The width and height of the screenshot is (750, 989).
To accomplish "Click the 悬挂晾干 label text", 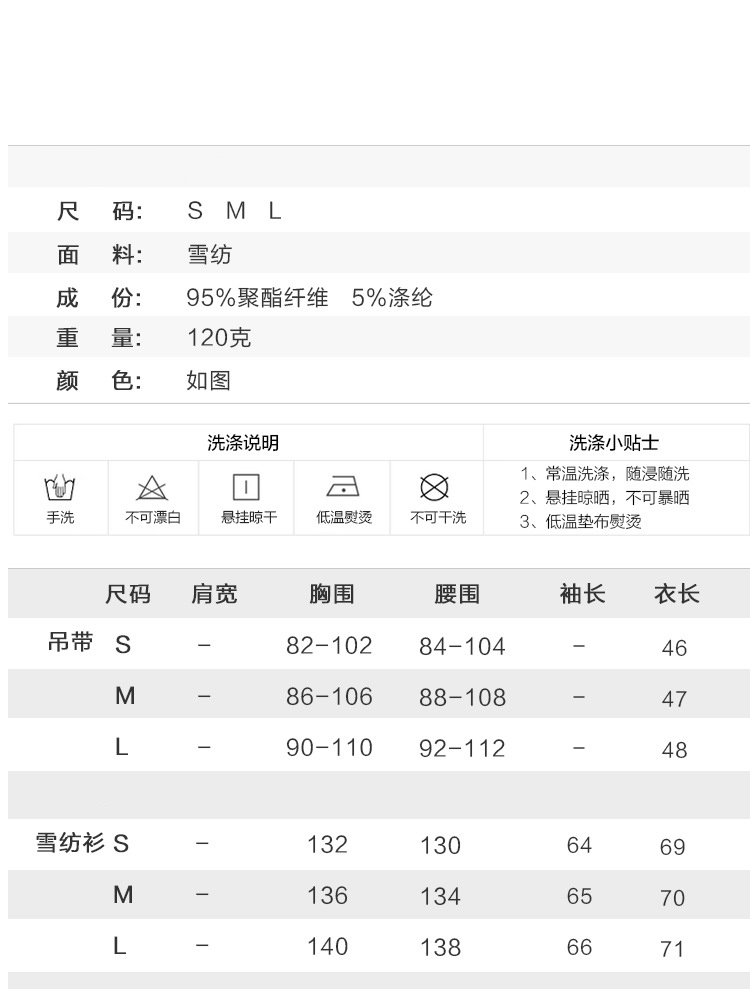I will 249,518.
